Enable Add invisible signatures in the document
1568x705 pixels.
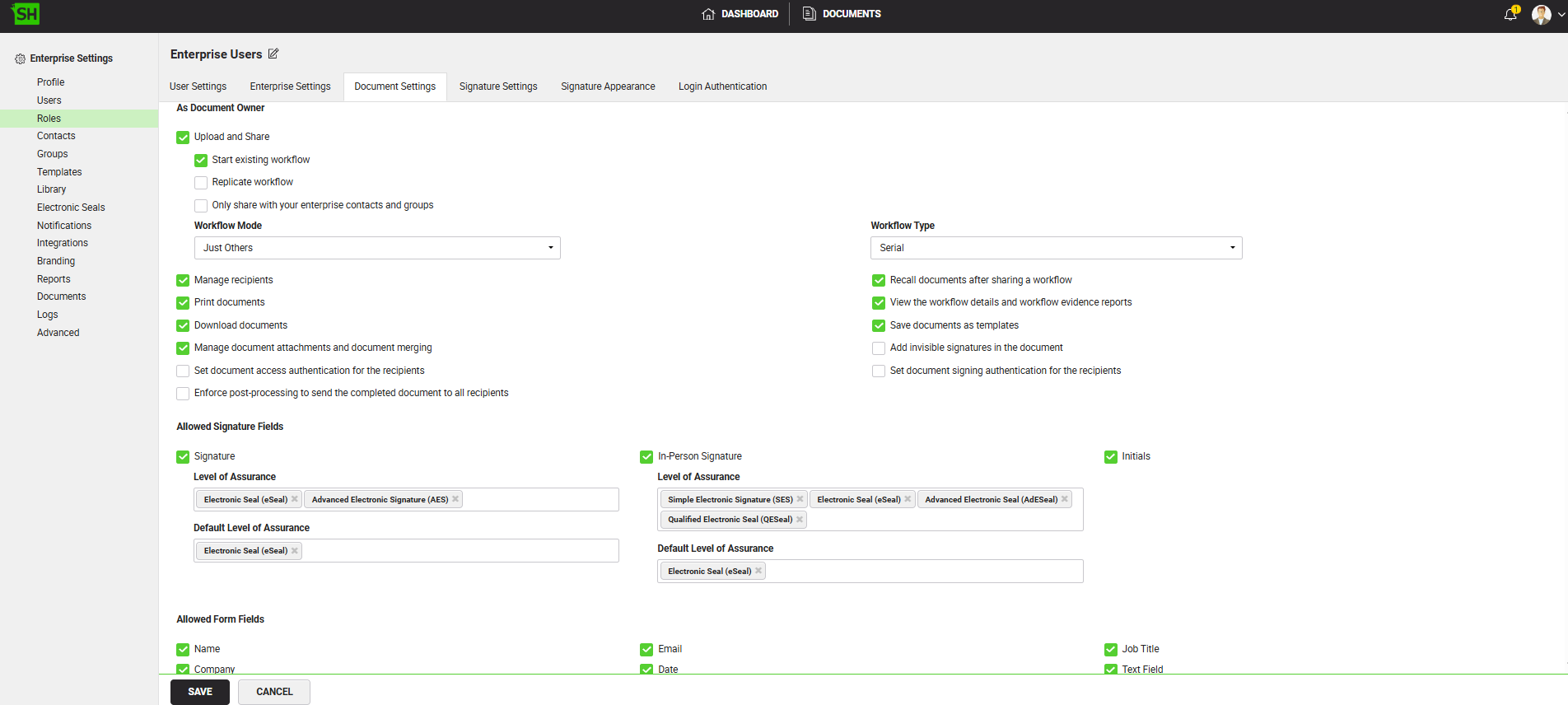click(879, 348)
